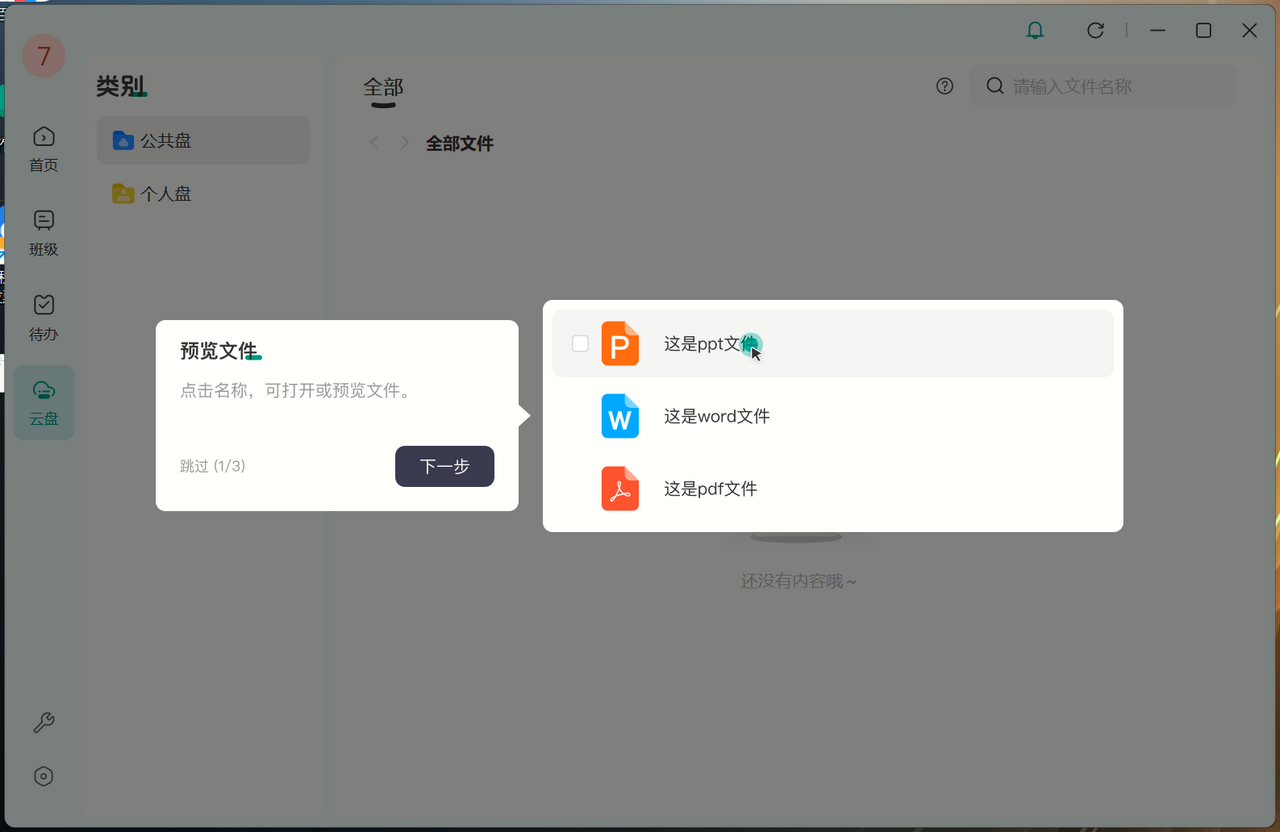The image size is (1280, 832).
Task: Click the wrench tool icon at bottom left
Action: pyautogui.click(x=43, y=723)
